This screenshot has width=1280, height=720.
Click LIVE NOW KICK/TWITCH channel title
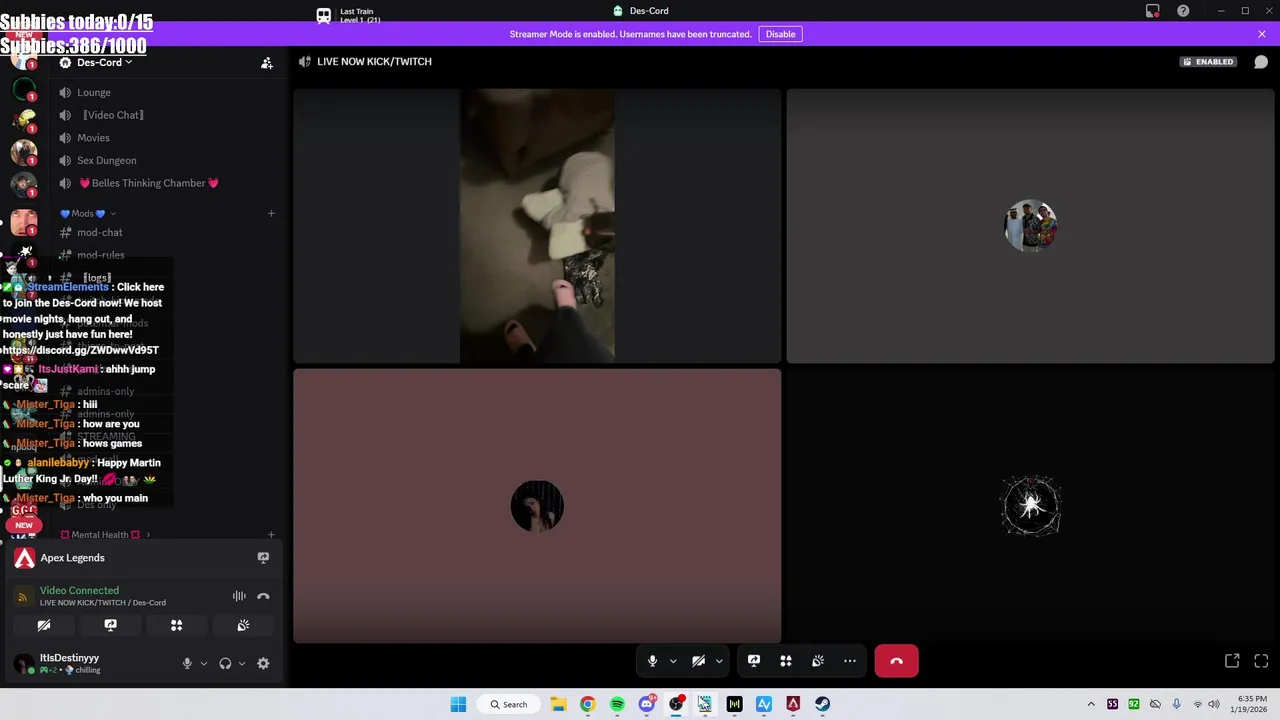tap(374, 62)
